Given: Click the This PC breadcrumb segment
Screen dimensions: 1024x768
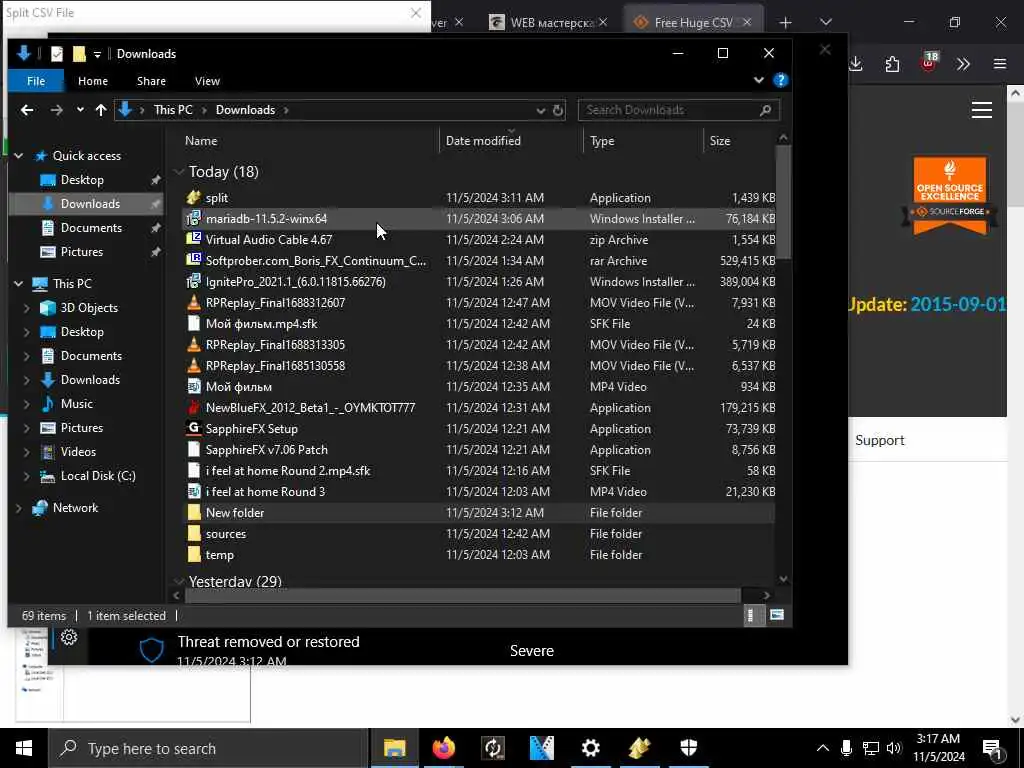Looking at the screenshot, I should point(173,110).
